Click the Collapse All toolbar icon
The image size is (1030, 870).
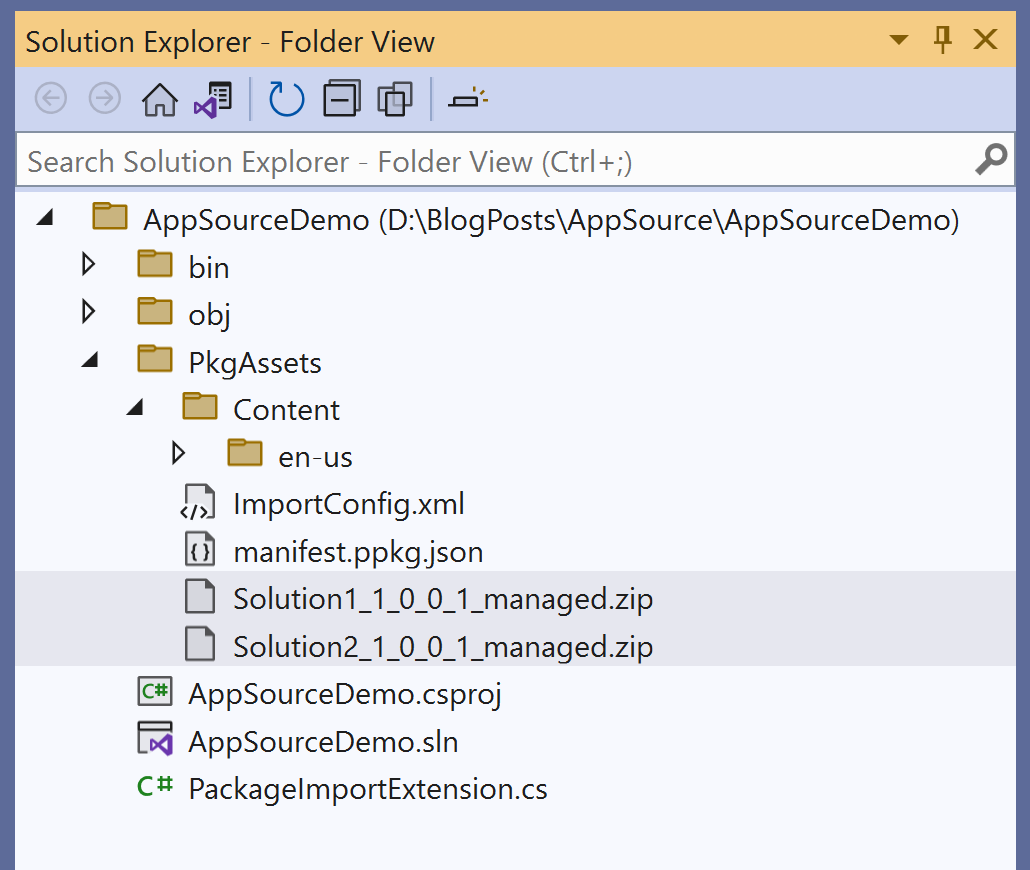341,99
